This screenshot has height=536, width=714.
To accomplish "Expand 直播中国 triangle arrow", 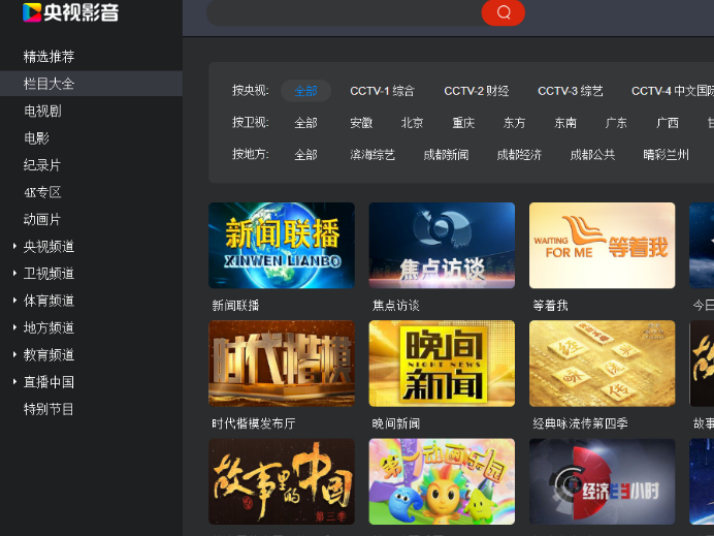I will [x=15, y=382].
